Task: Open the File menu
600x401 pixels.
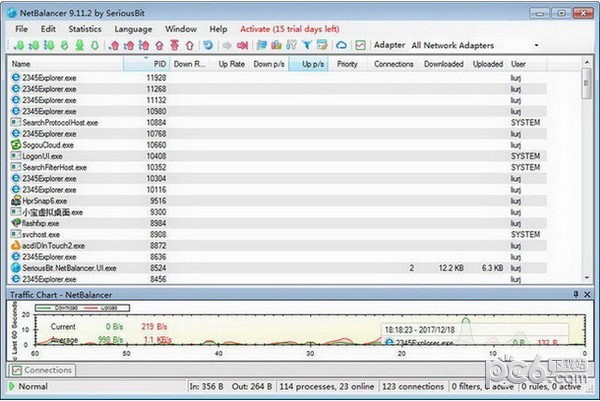Action: [21, 29]
